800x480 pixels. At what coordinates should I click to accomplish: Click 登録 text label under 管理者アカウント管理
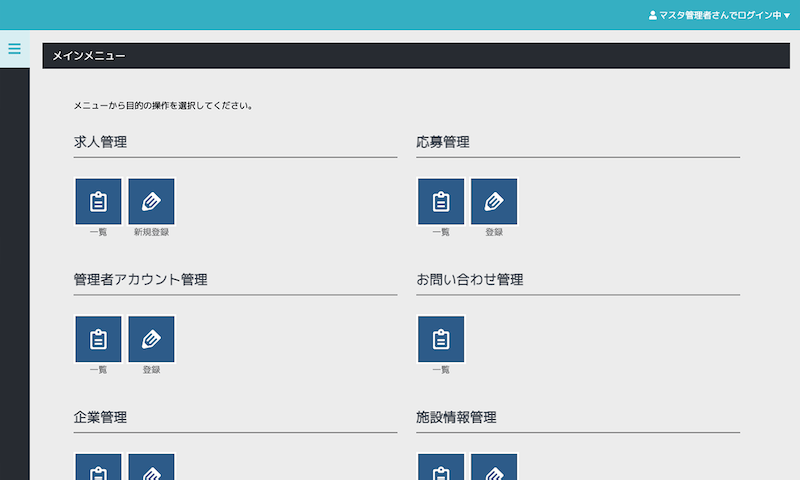[151, 370]
